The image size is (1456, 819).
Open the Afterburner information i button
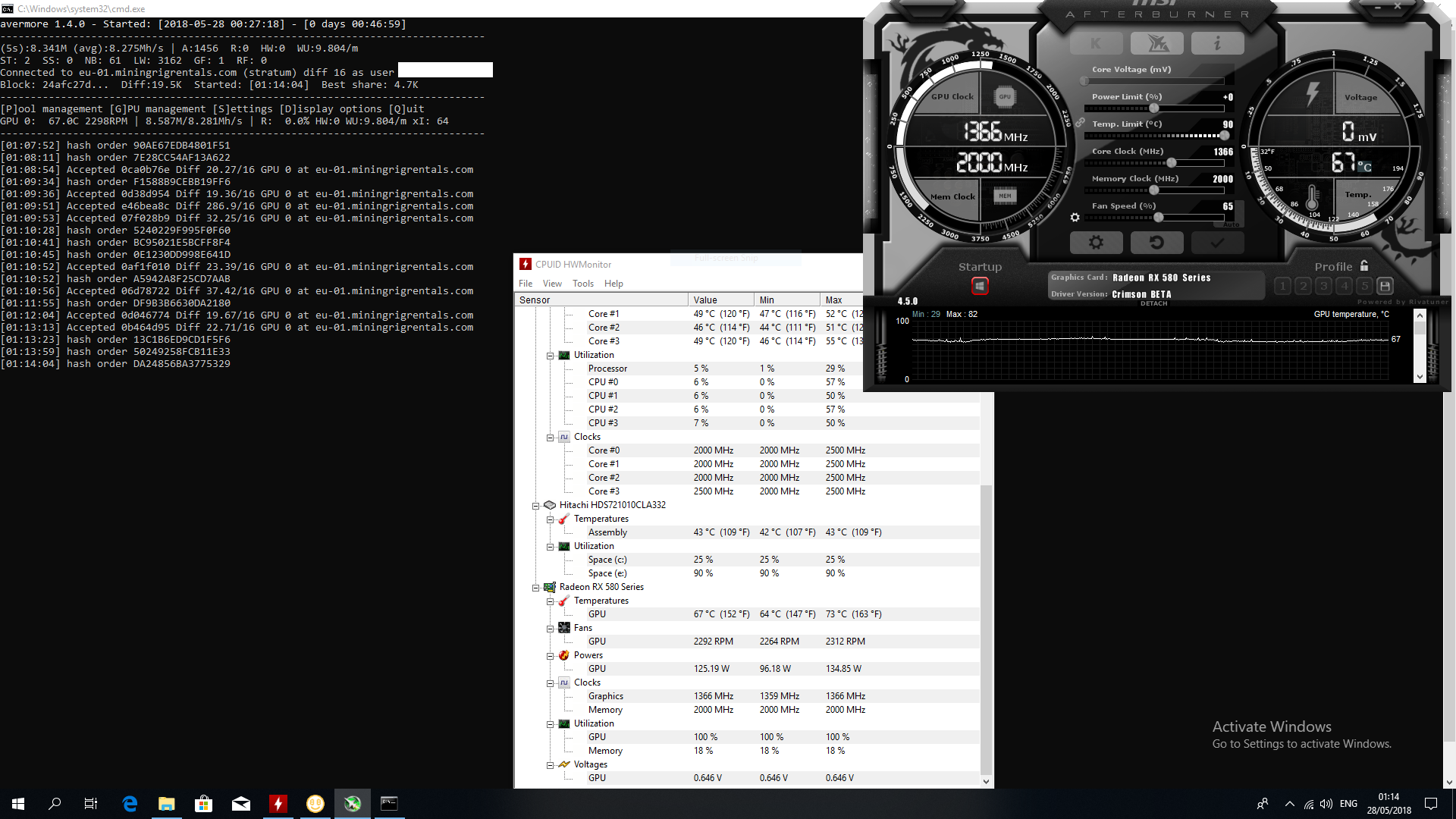pyautogui.click(x=1217, y=43)
